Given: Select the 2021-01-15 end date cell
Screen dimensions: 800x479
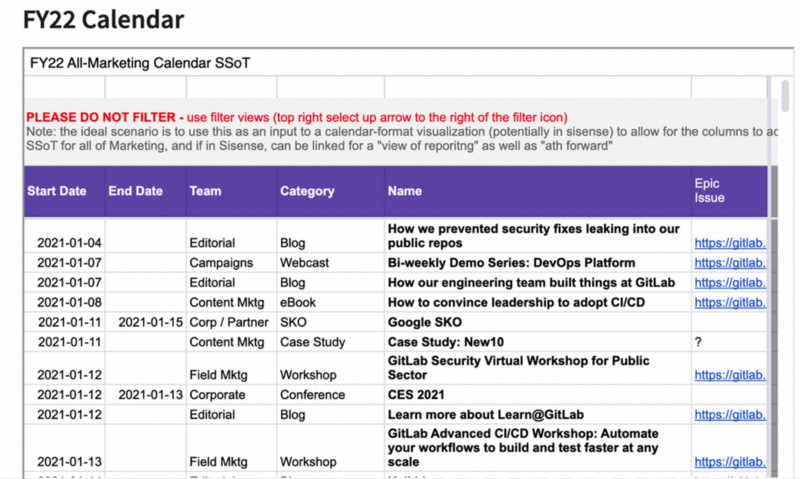Looking at the screenshot, I should tap(146, 322).
